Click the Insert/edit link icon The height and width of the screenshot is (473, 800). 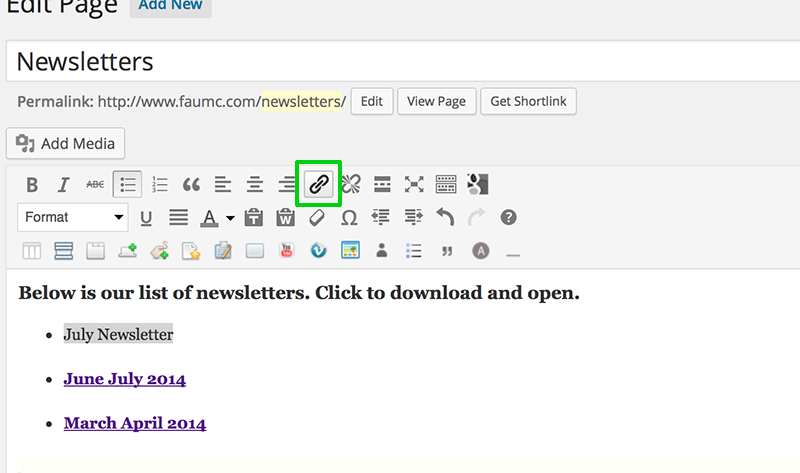(x=318, y=184)
